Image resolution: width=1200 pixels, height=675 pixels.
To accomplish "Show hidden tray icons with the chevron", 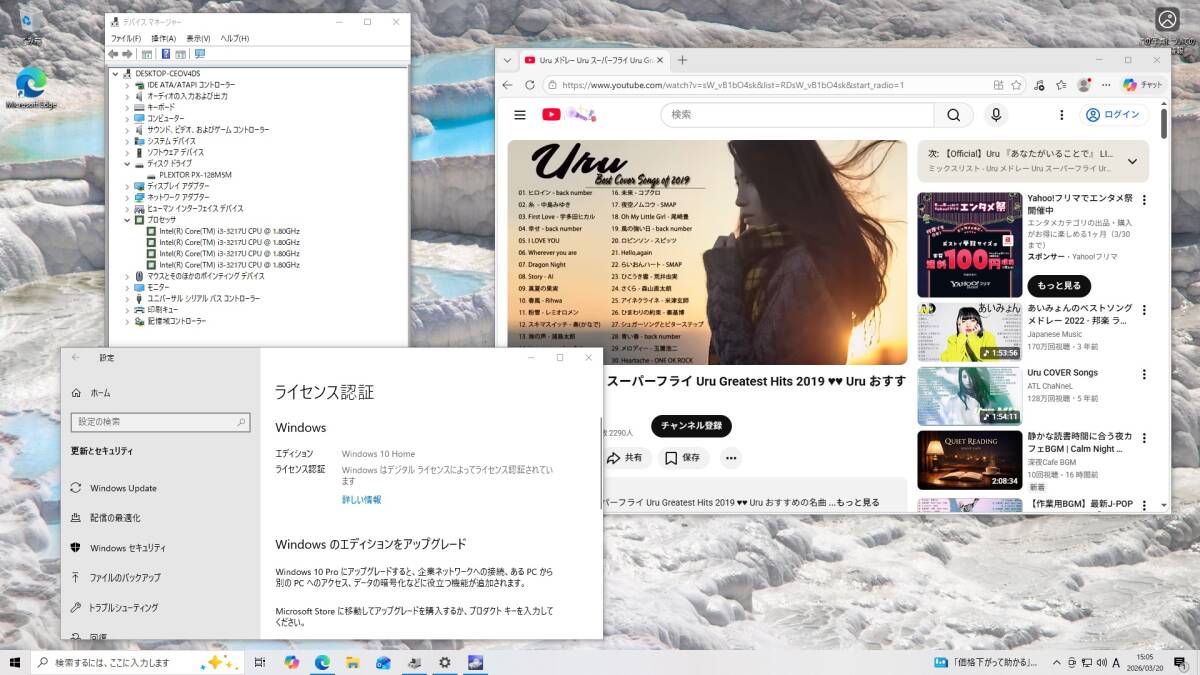I will (1057, 662).
